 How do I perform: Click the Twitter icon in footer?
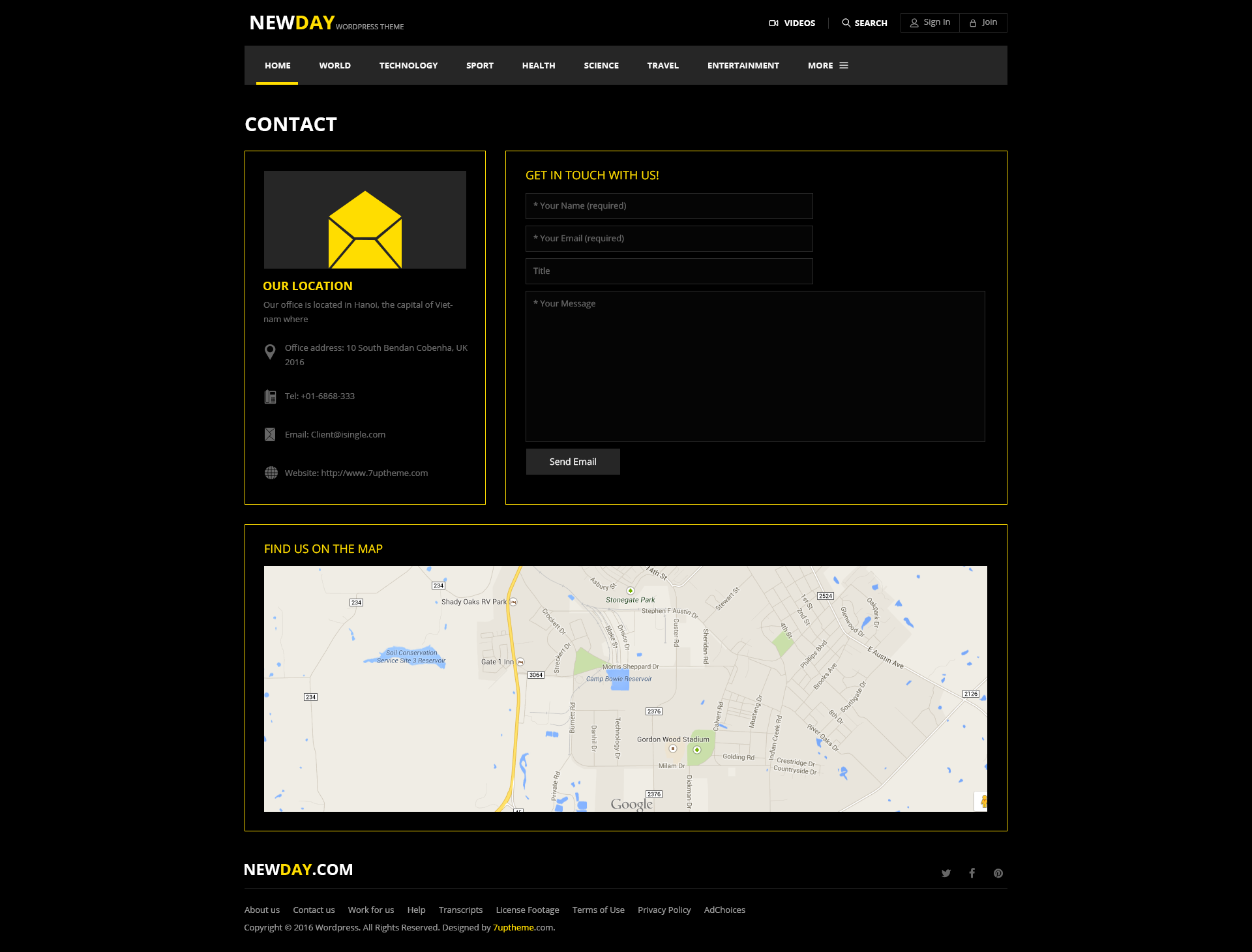[946, 873]
